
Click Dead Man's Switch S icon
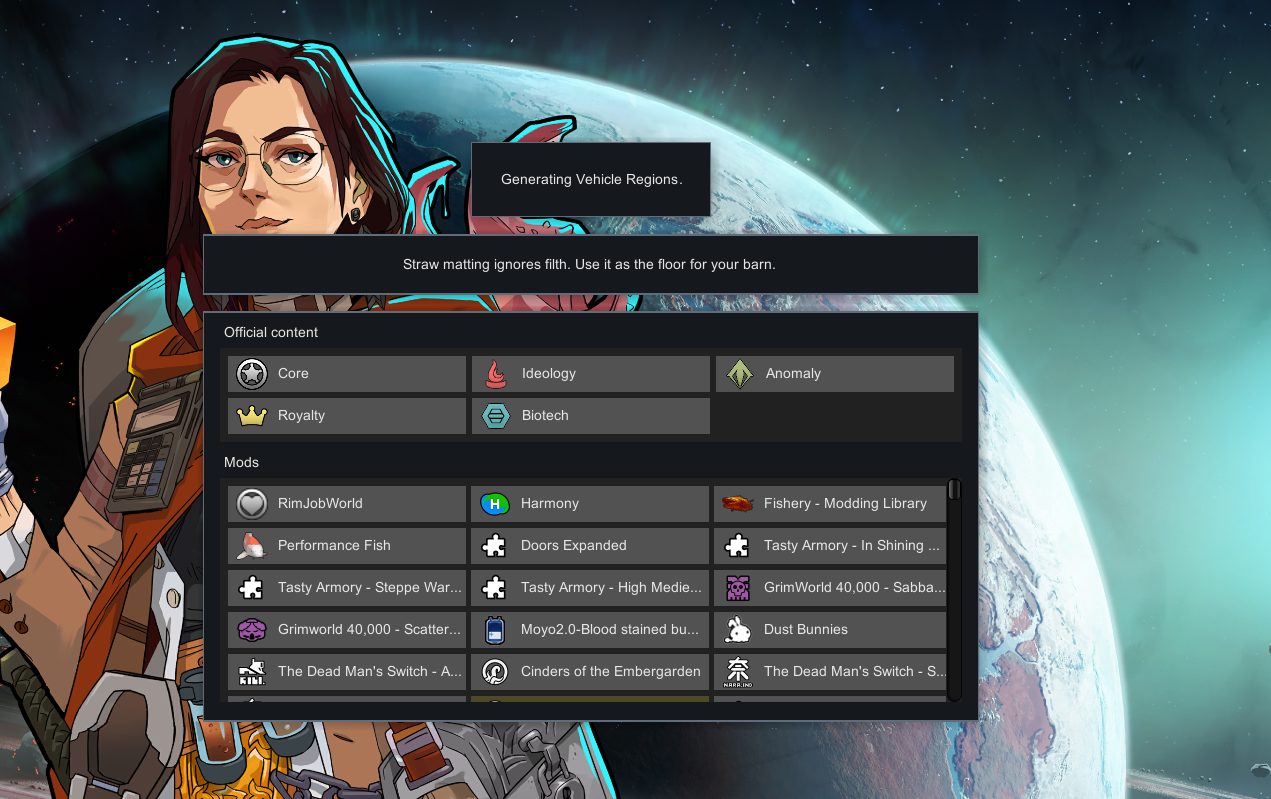(x=737, y=672)
